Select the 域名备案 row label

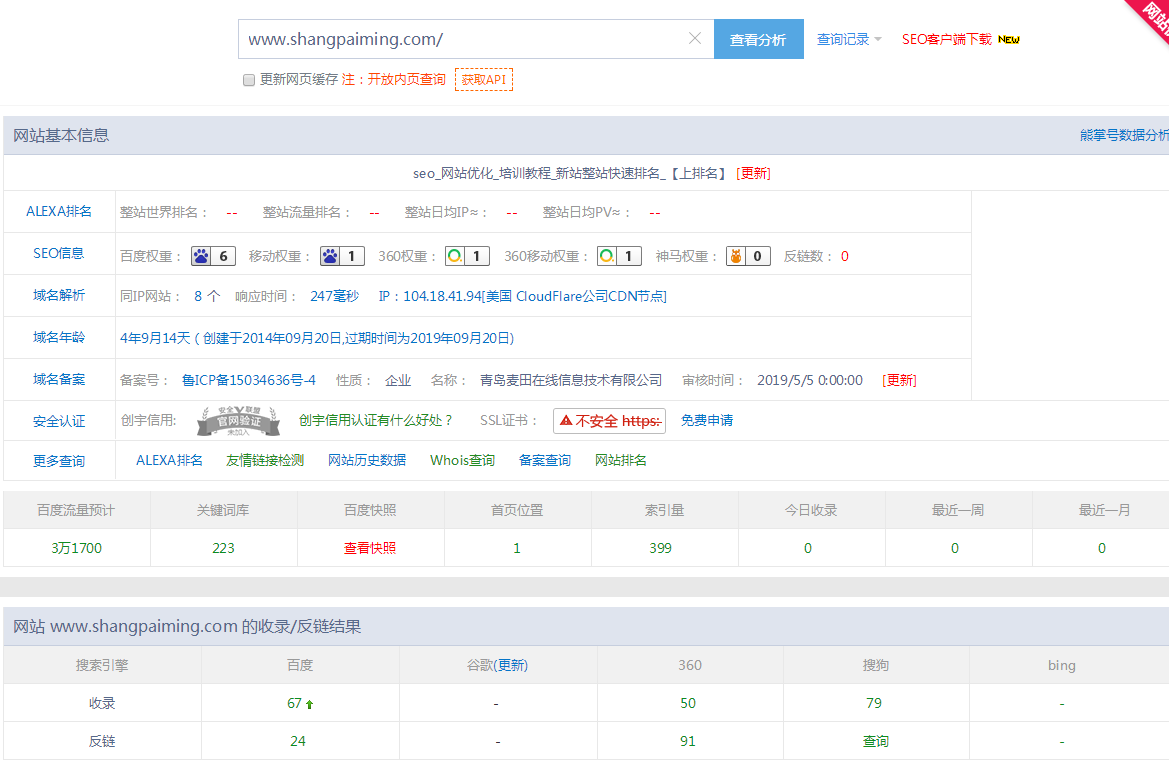pyautogui.click(x=59, y=379)
